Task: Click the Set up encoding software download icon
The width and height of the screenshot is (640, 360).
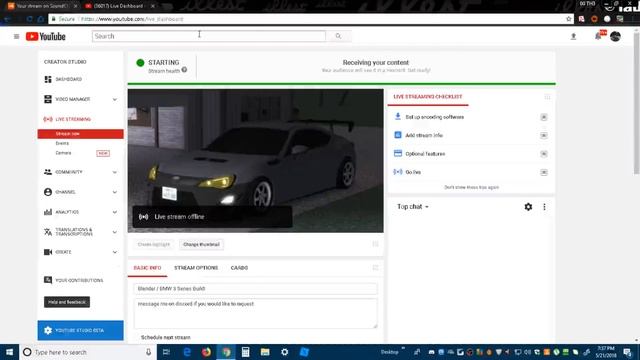Action: pyautogui.click(x=398, y=117)
